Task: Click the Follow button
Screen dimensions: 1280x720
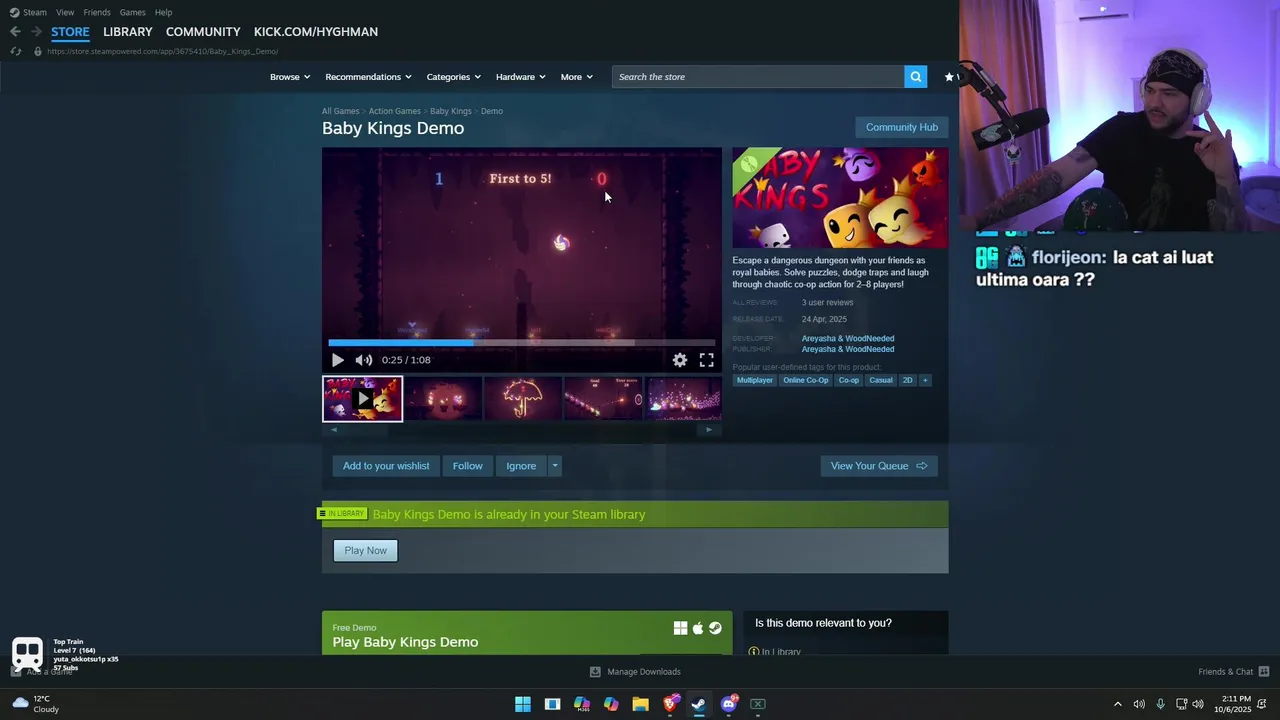Action: tap(467, 466)
